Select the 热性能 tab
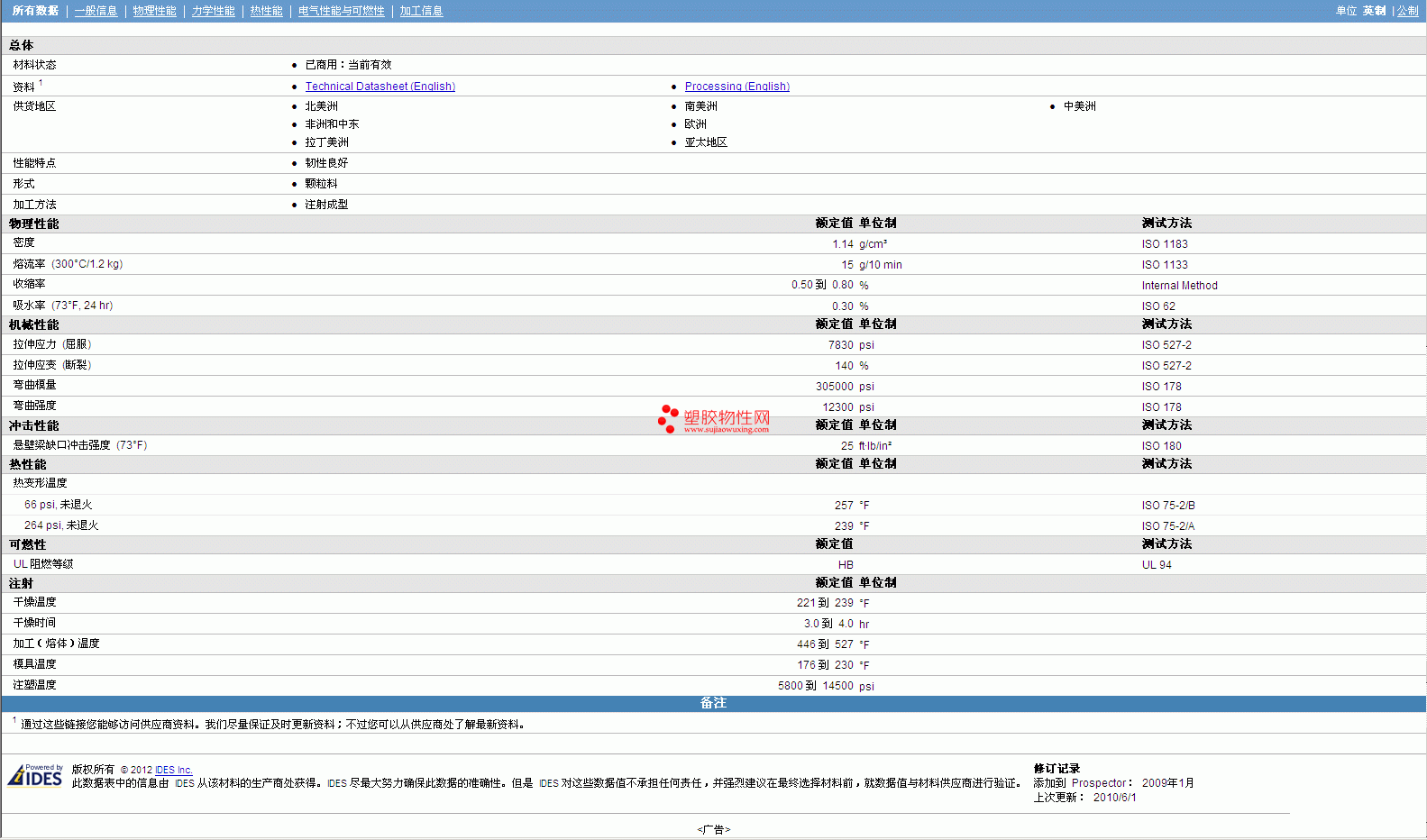 pos(266,11)
